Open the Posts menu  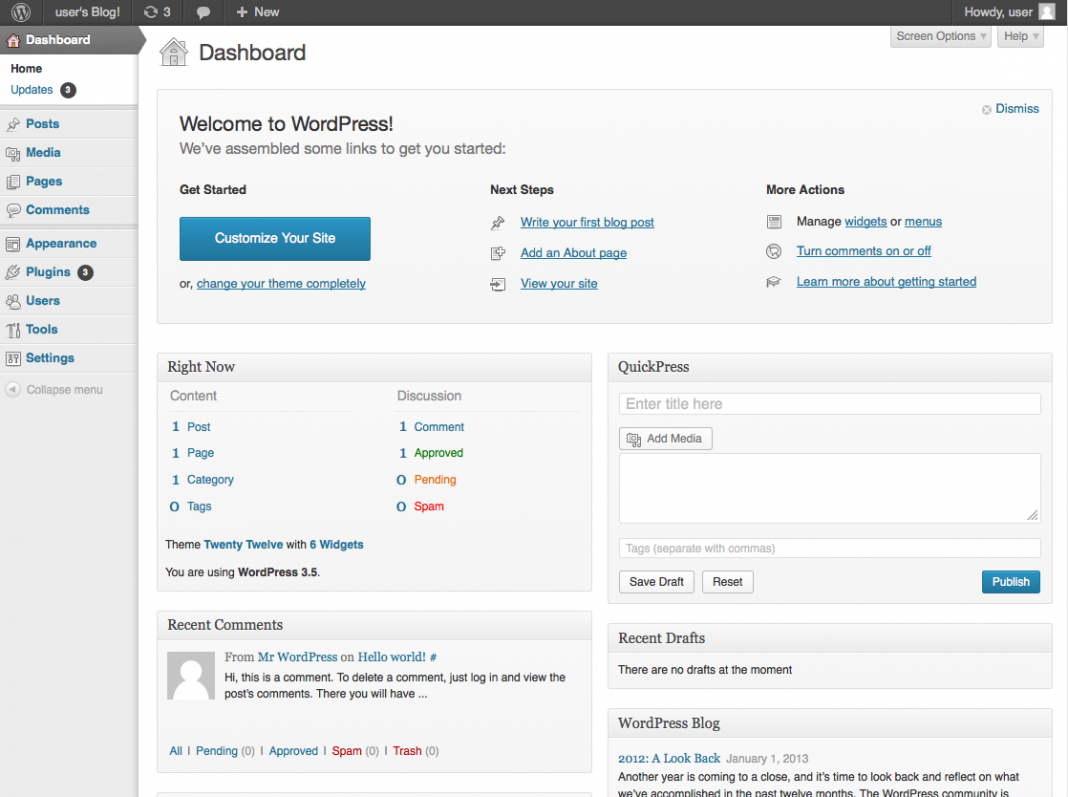click(x=42, y=124)
